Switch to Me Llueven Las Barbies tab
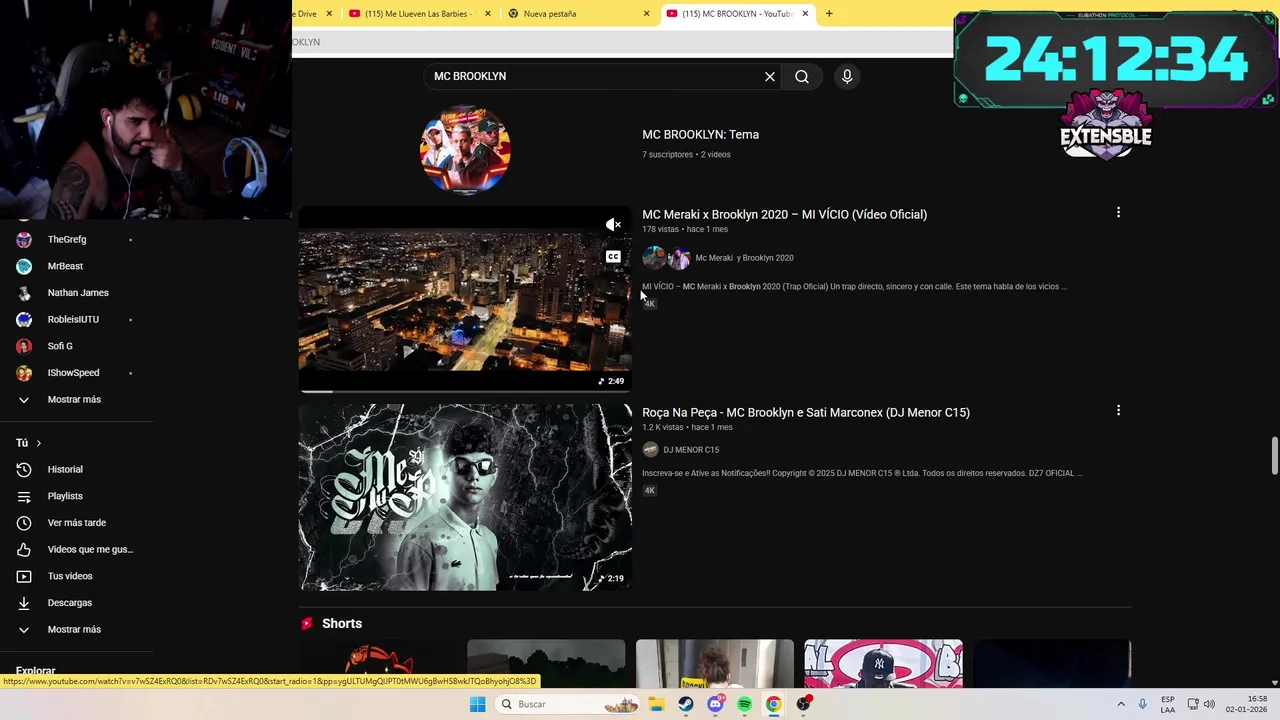 point(418,14)
